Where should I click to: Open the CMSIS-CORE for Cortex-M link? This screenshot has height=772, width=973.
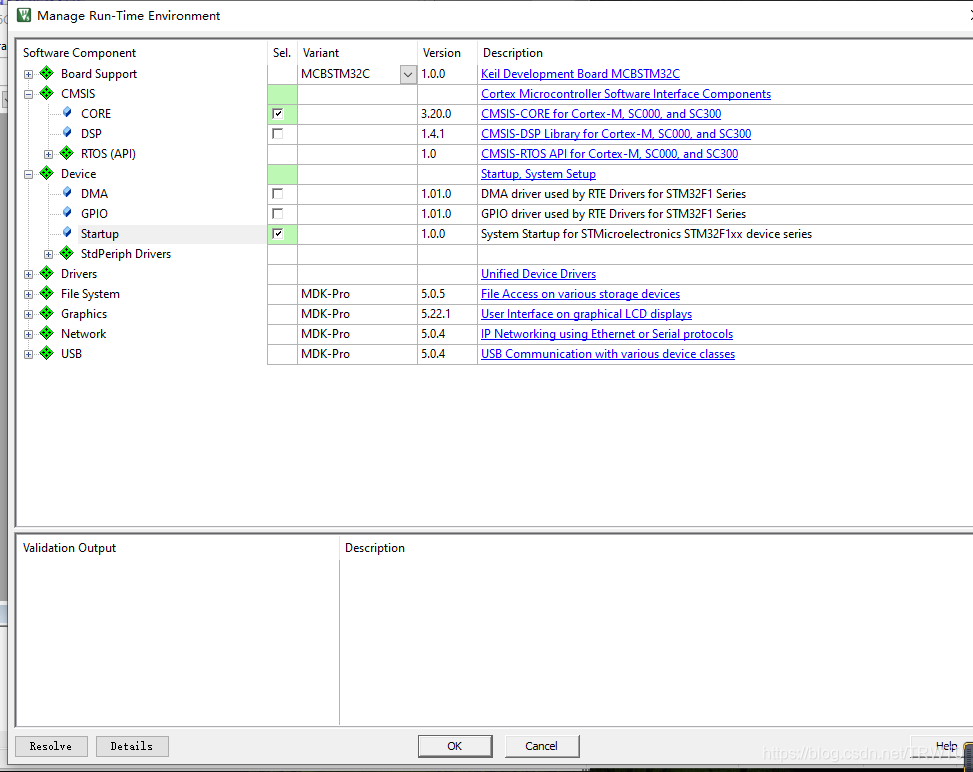coord(601,114)
